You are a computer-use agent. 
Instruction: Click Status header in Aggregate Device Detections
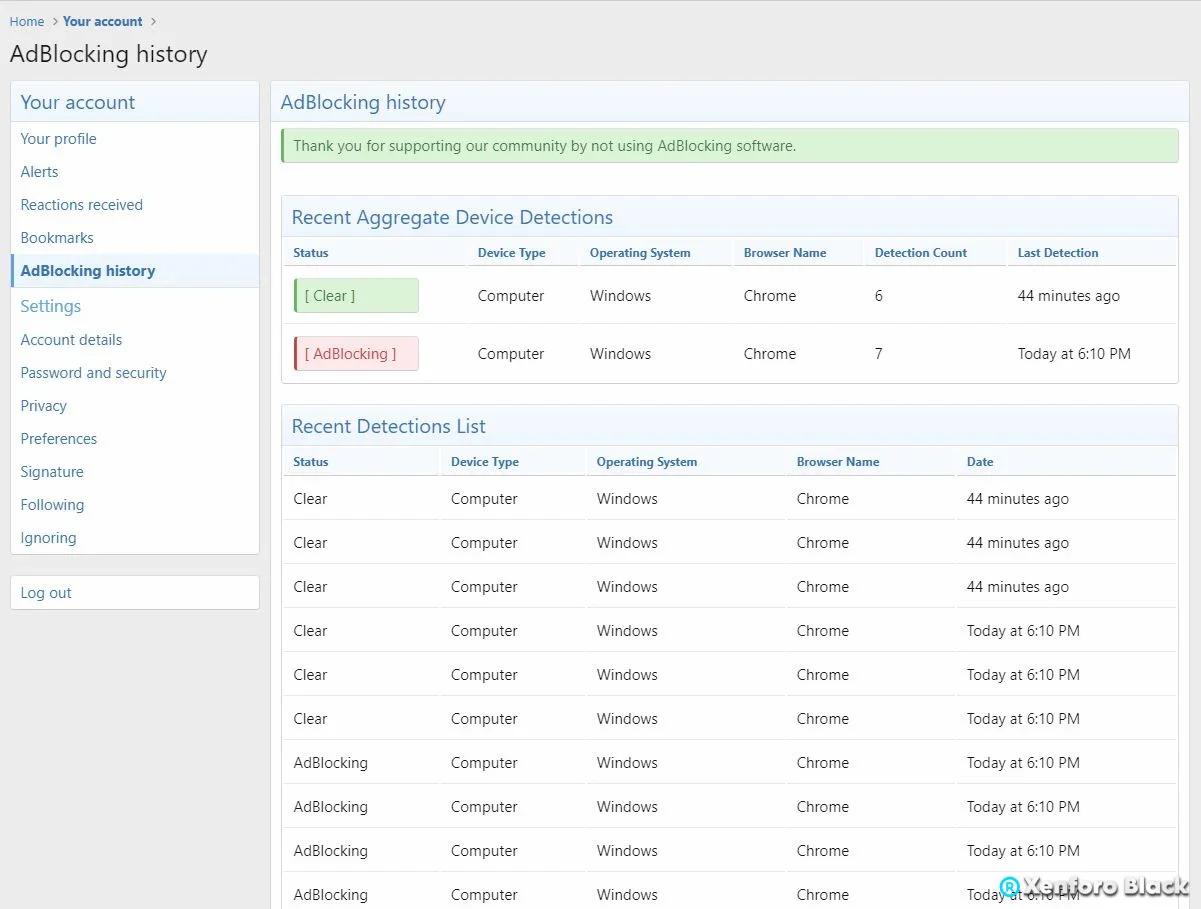(311, 253)
